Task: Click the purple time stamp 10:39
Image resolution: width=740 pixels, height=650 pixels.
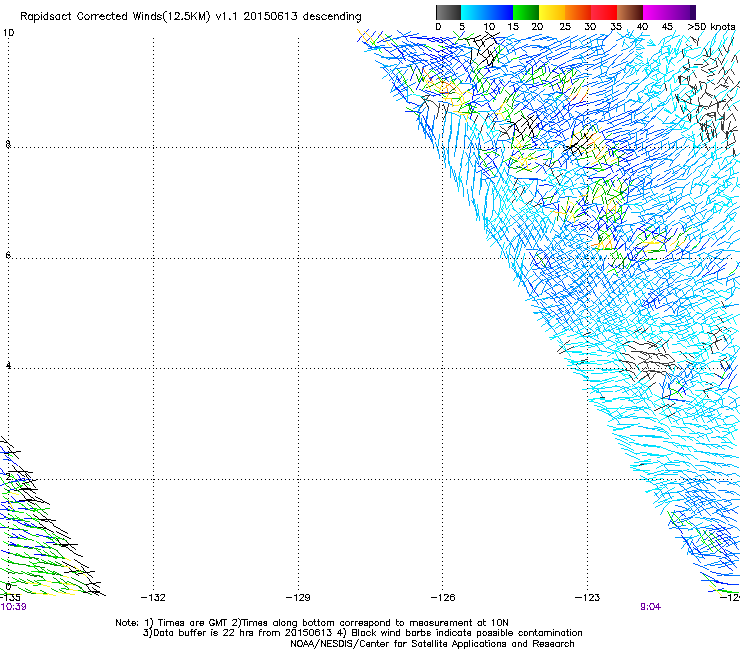Action: click(x=13, y=607)
